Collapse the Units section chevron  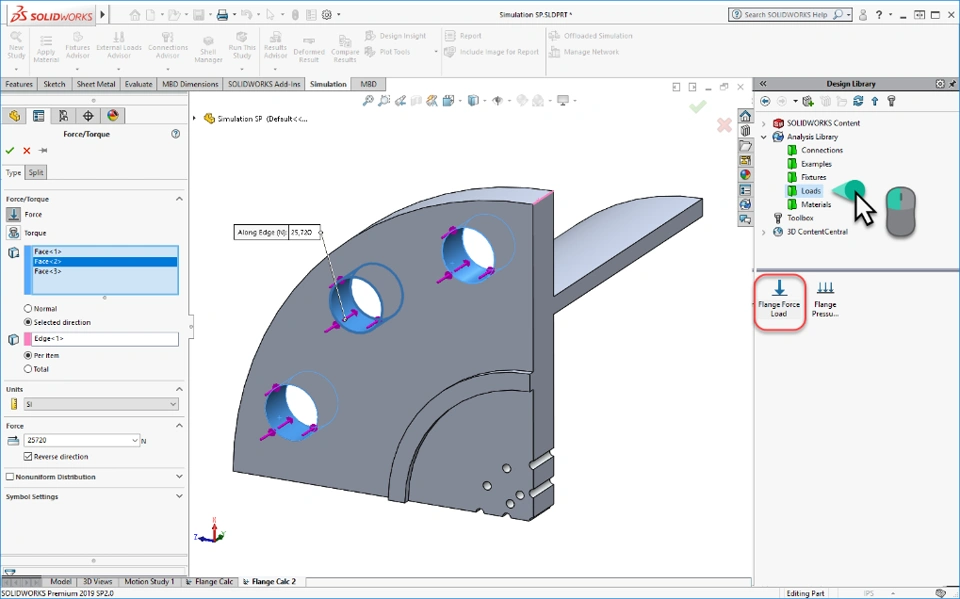[x=179, y=390]
